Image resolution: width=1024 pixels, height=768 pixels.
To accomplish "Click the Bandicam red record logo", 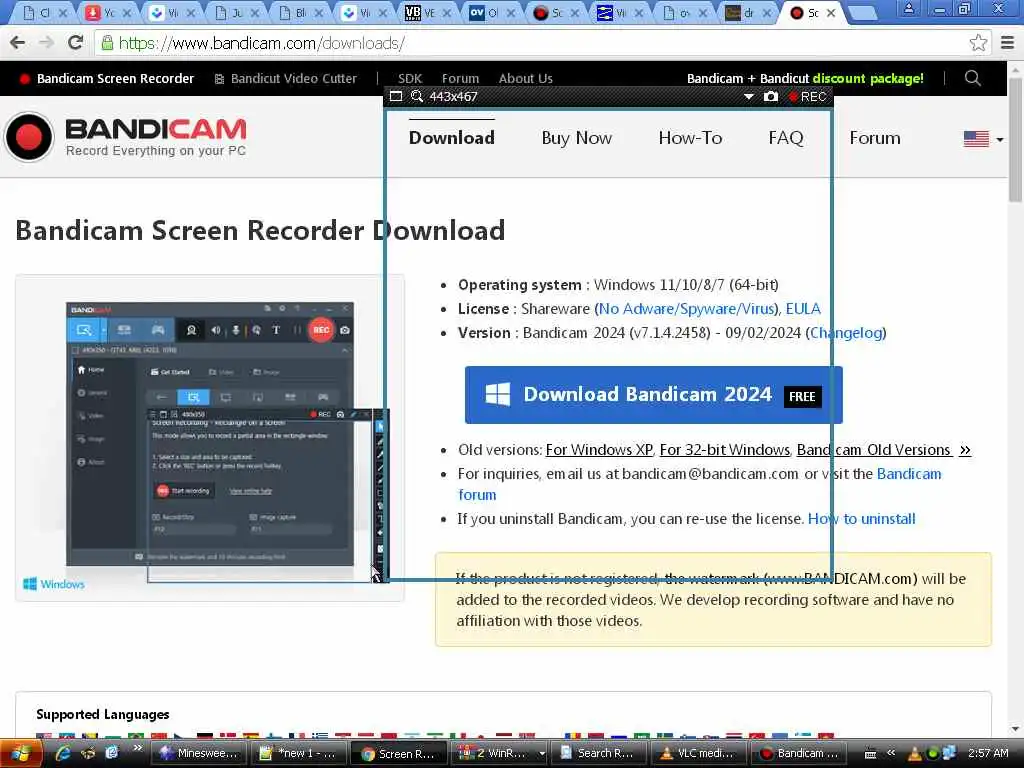I will [29, 137].
